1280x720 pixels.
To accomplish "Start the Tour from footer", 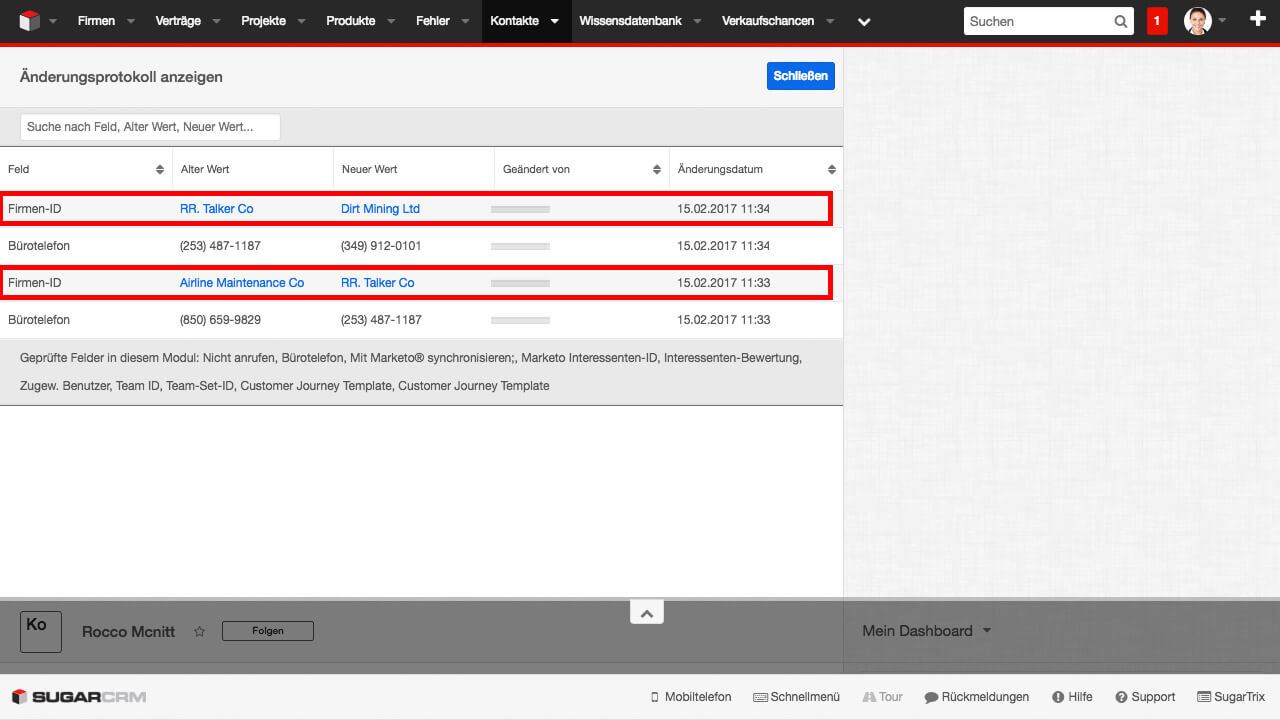I will click(882, 697).
